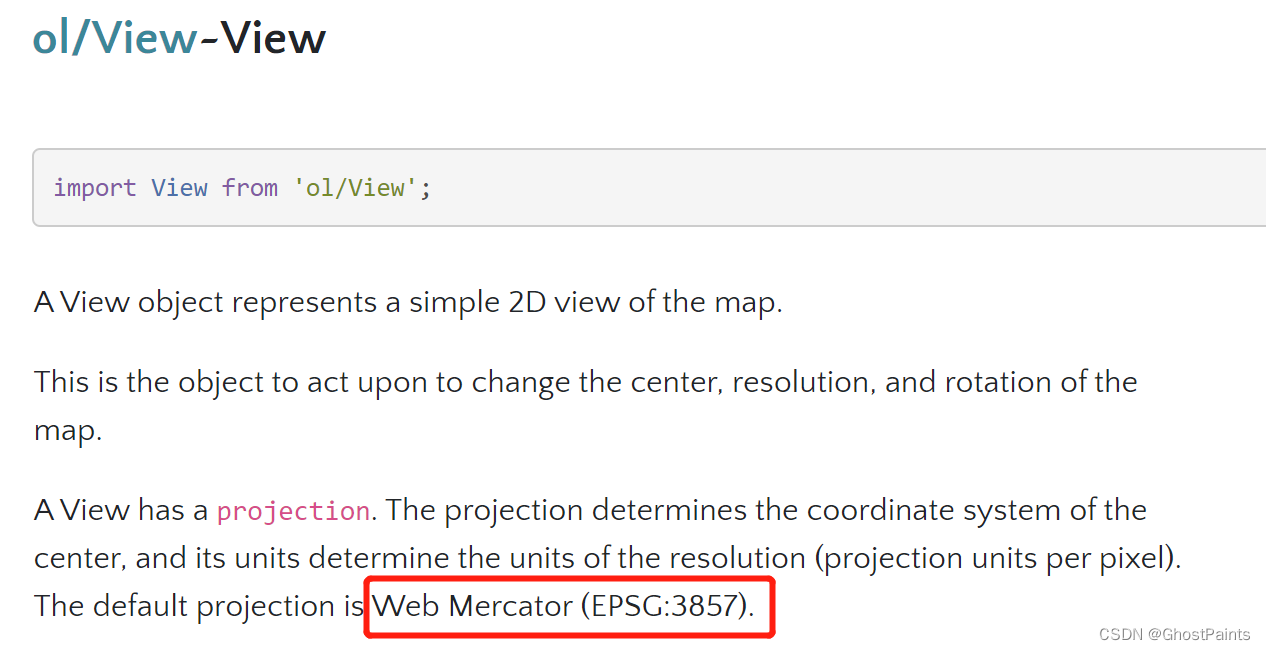Screen dimensions: 1266x650
Task: Open the pink projection code link
Action: coord(293,511)
